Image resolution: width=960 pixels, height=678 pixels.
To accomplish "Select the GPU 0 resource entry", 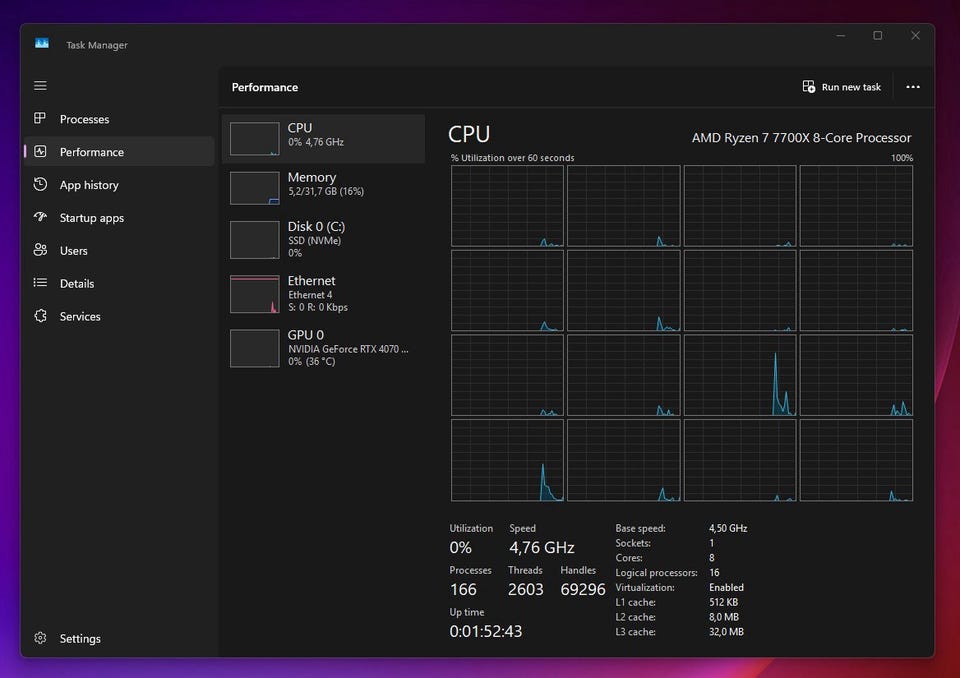I will click(x=323, y=348).
